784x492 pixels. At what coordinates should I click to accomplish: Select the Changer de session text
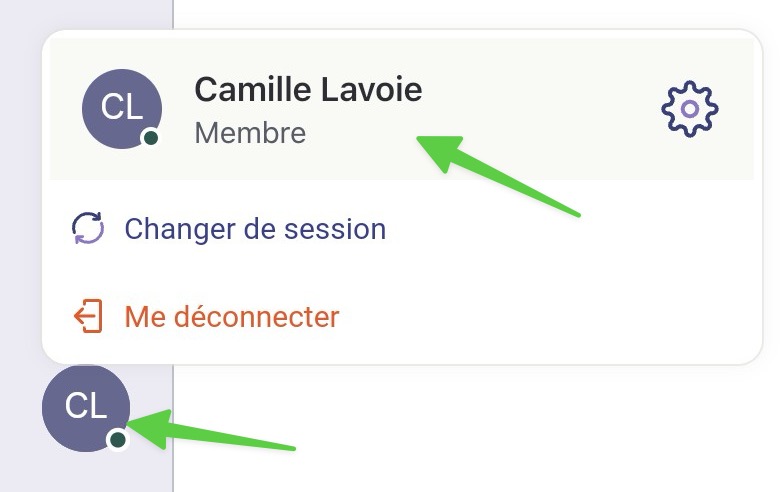[255, 229]
